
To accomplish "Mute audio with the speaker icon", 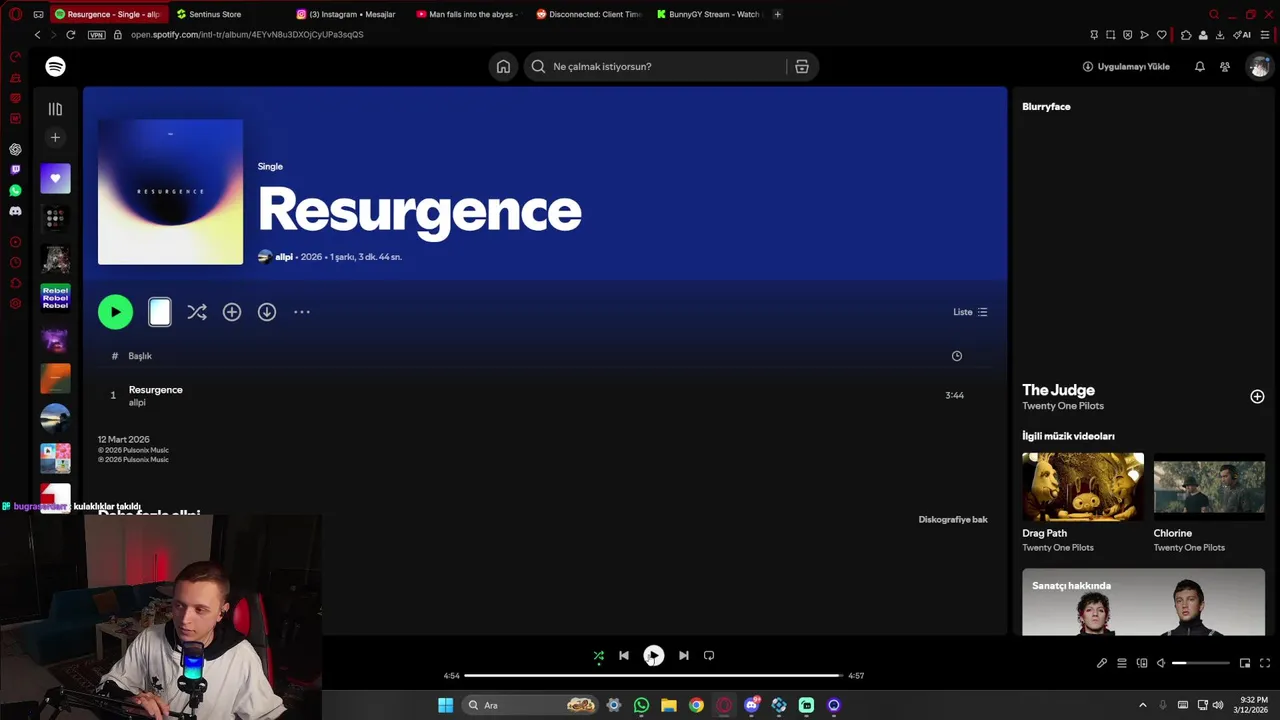I will pos(1161,663).
